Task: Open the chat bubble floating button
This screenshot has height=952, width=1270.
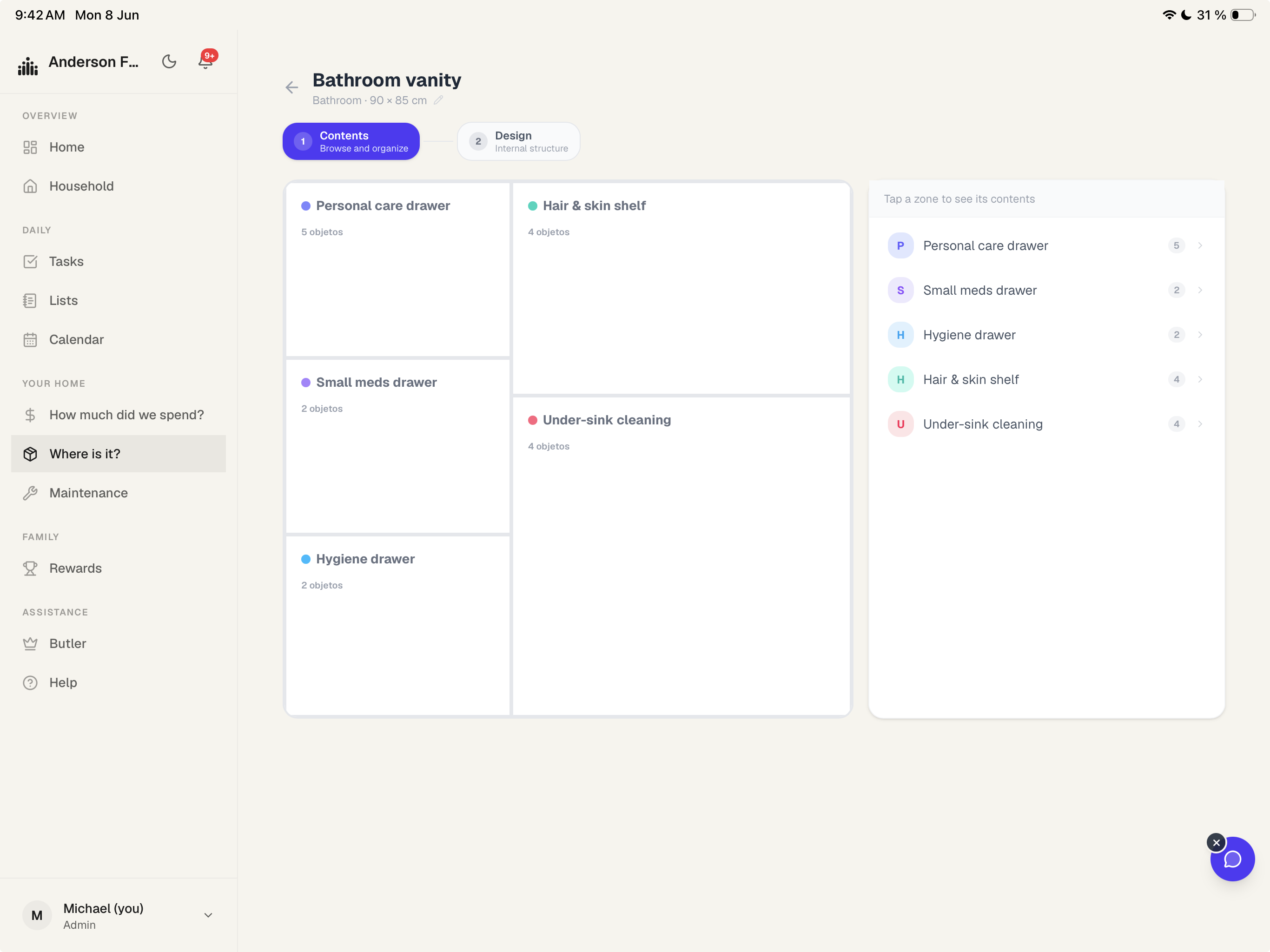Action: [x=1233, y=859]
